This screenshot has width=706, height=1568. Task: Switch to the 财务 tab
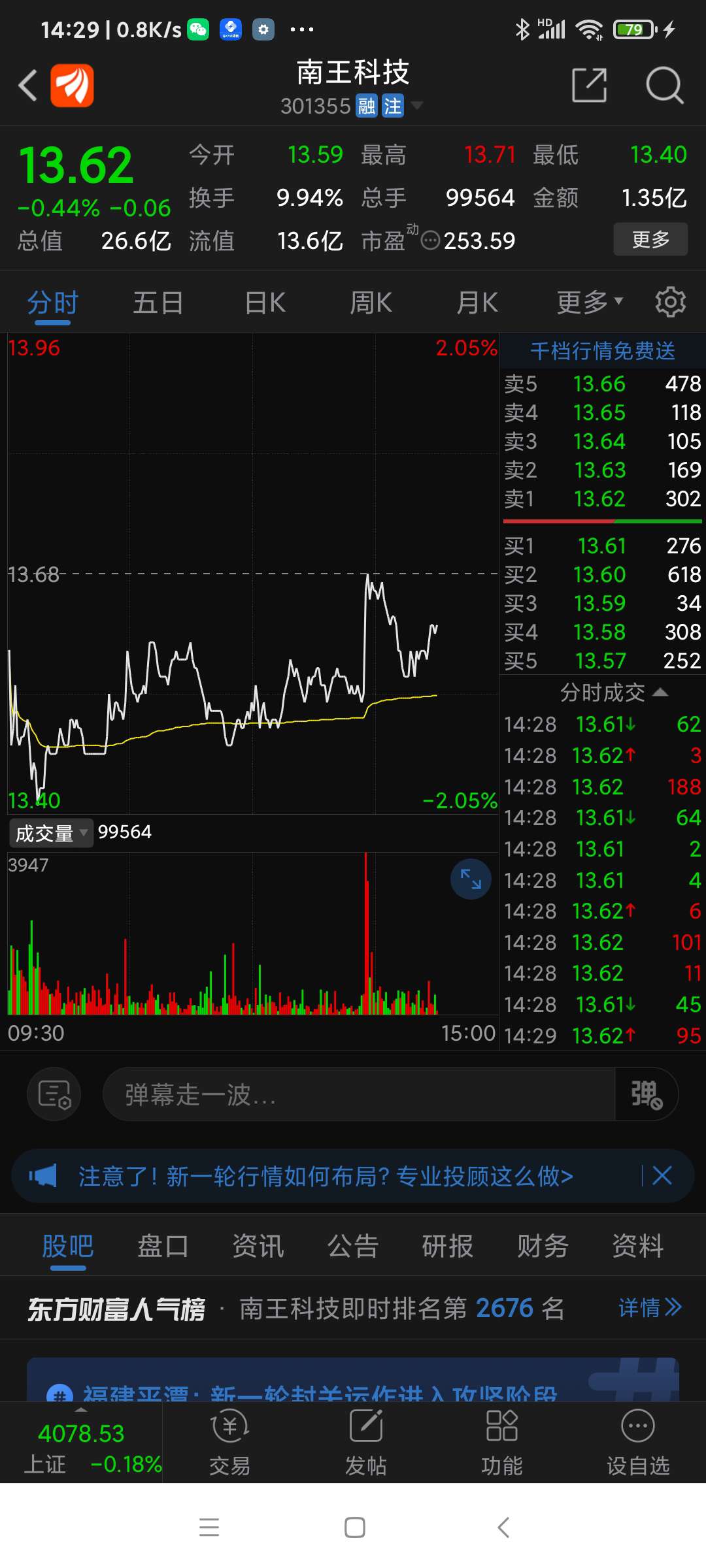[543, 1246]
